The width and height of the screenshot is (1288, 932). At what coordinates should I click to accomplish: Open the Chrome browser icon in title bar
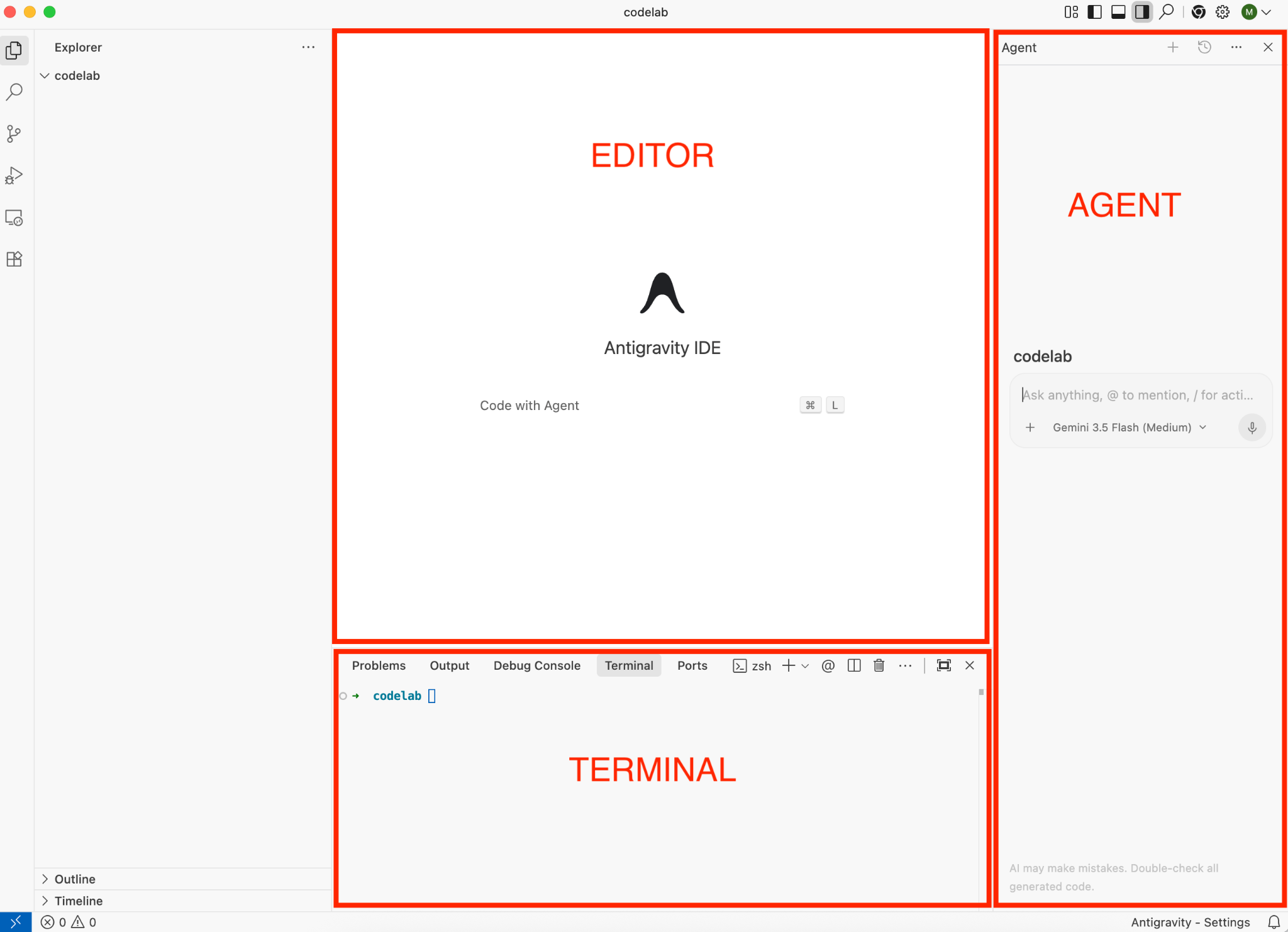pos(1199,12)
